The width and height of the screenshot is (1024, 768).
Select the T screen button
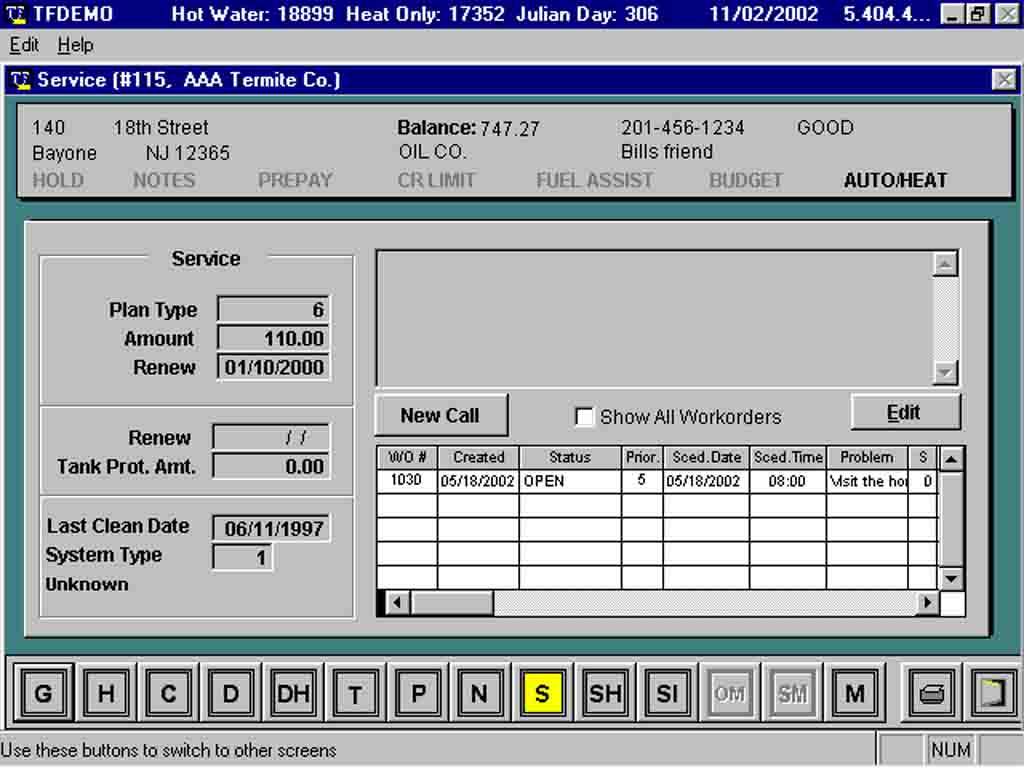click(355, 693)
